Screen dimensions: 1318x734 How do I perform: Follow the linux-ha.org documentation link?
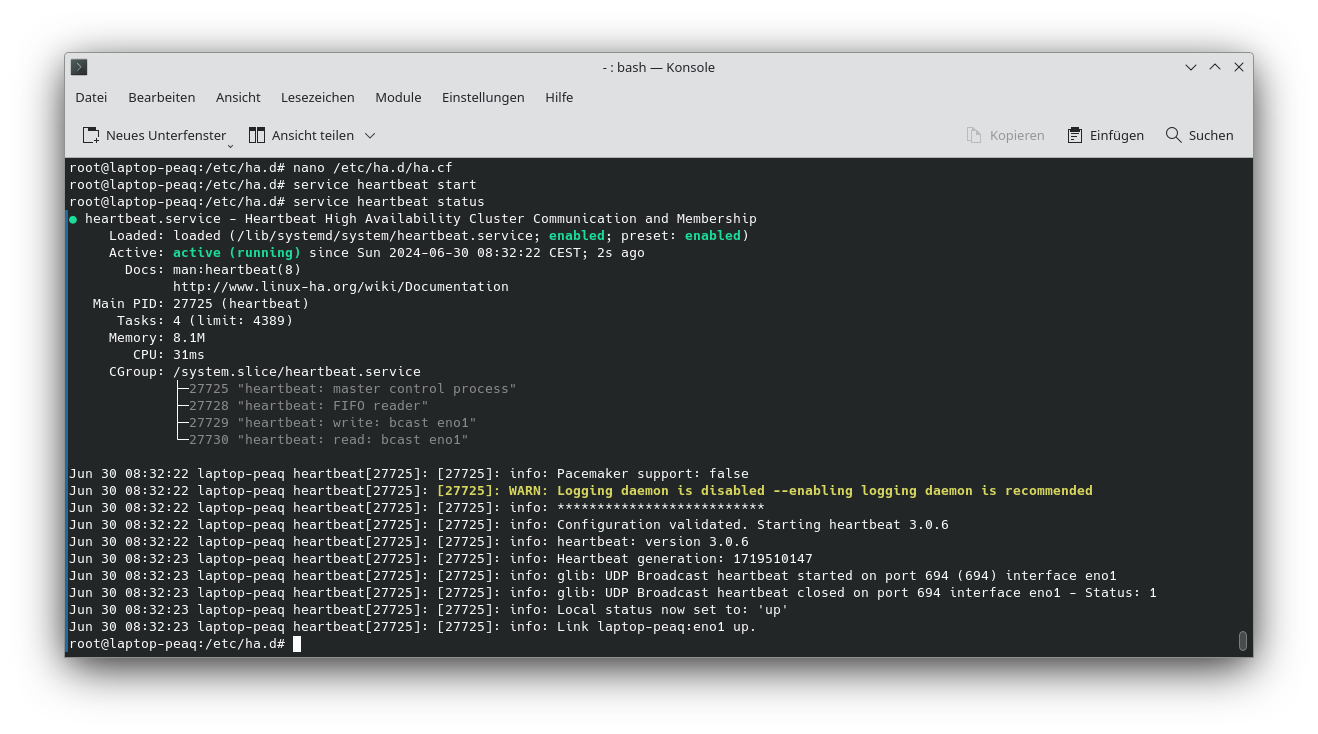tap(341, 286)
